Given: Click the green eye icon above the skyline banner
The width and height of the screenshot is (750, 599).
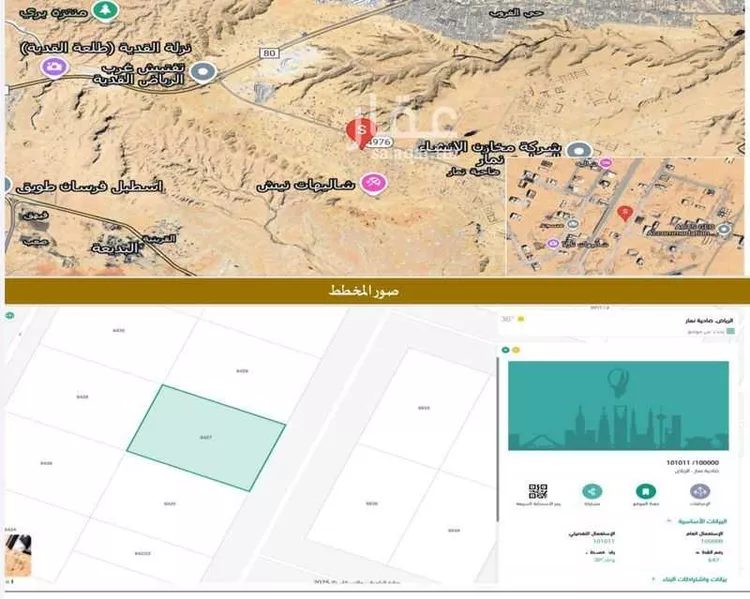Looking at the screenshot, I should [x=506, y=350].
